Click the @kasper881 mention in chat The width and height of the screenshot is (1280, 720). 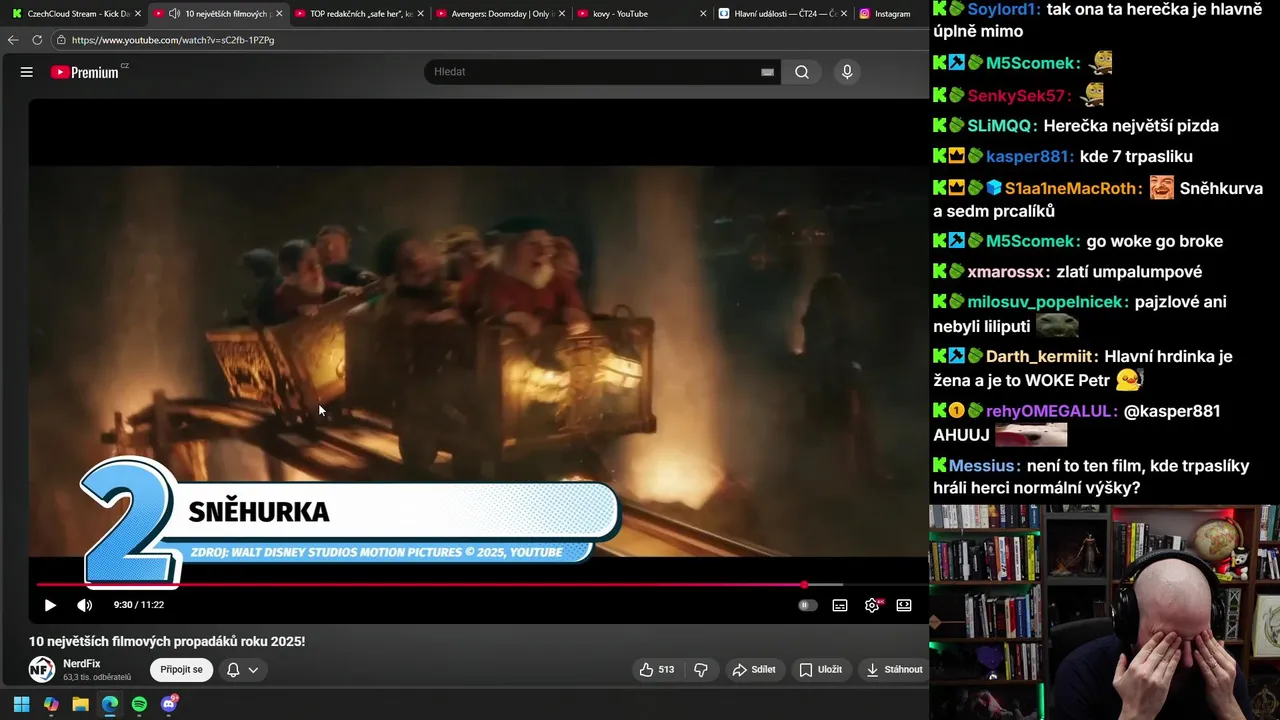tap(1172, 411)
